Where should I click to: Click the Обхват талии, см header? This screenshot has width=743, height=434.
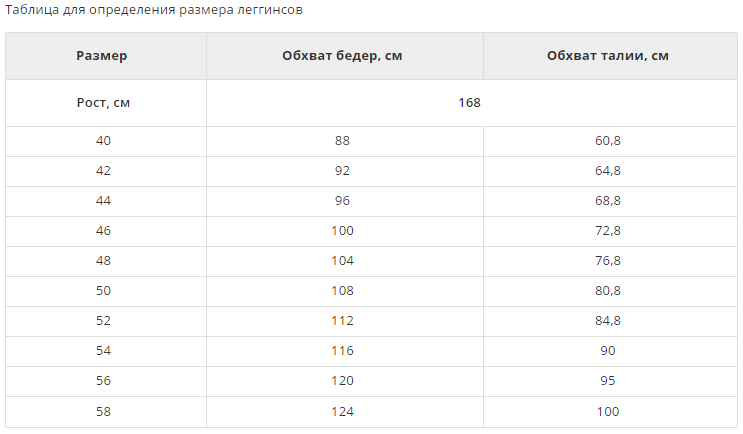click(x=608, y=56)
